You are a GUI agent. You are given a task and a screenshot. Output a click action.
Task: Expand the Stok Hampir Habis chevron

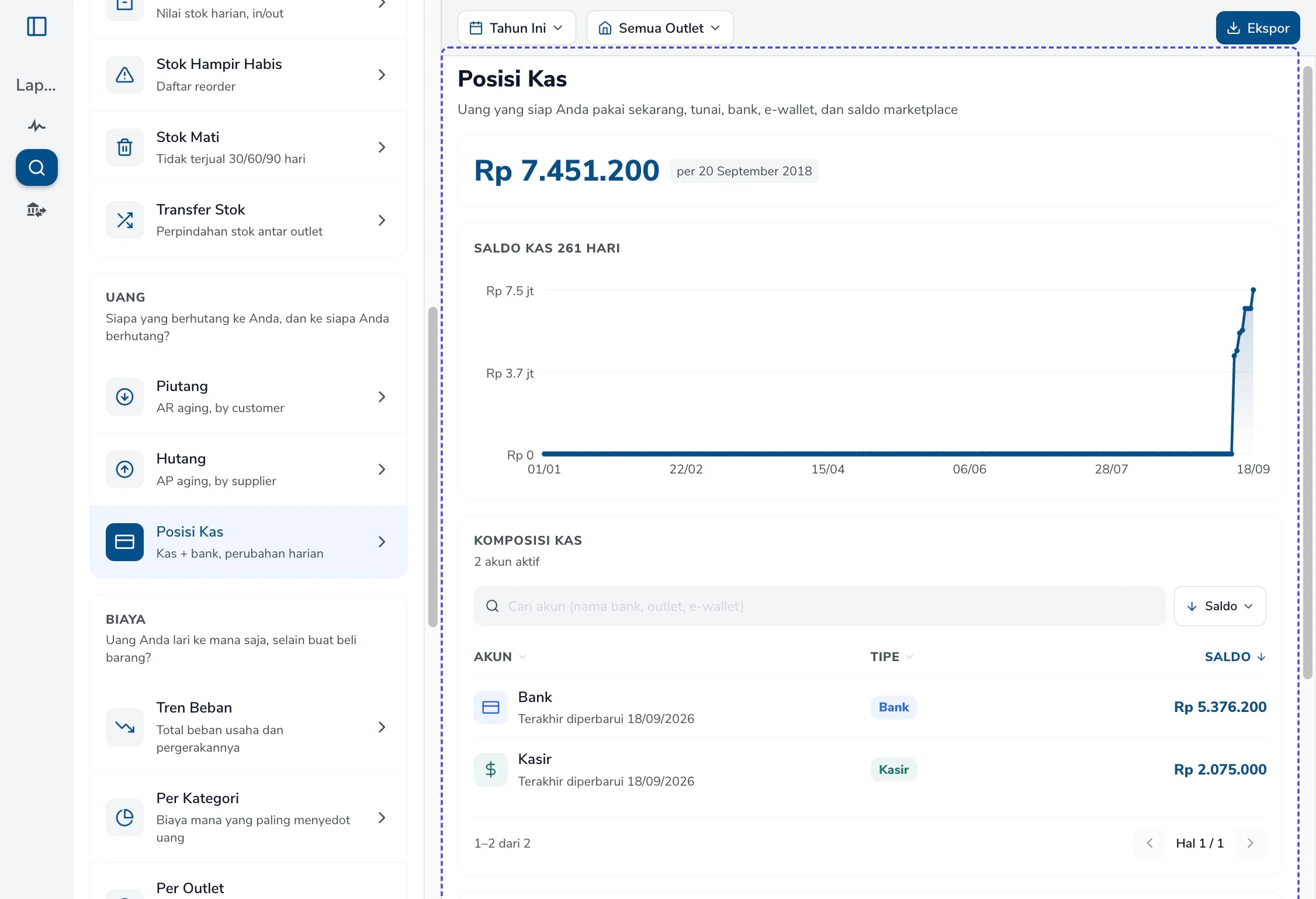(x=382, y=75)
